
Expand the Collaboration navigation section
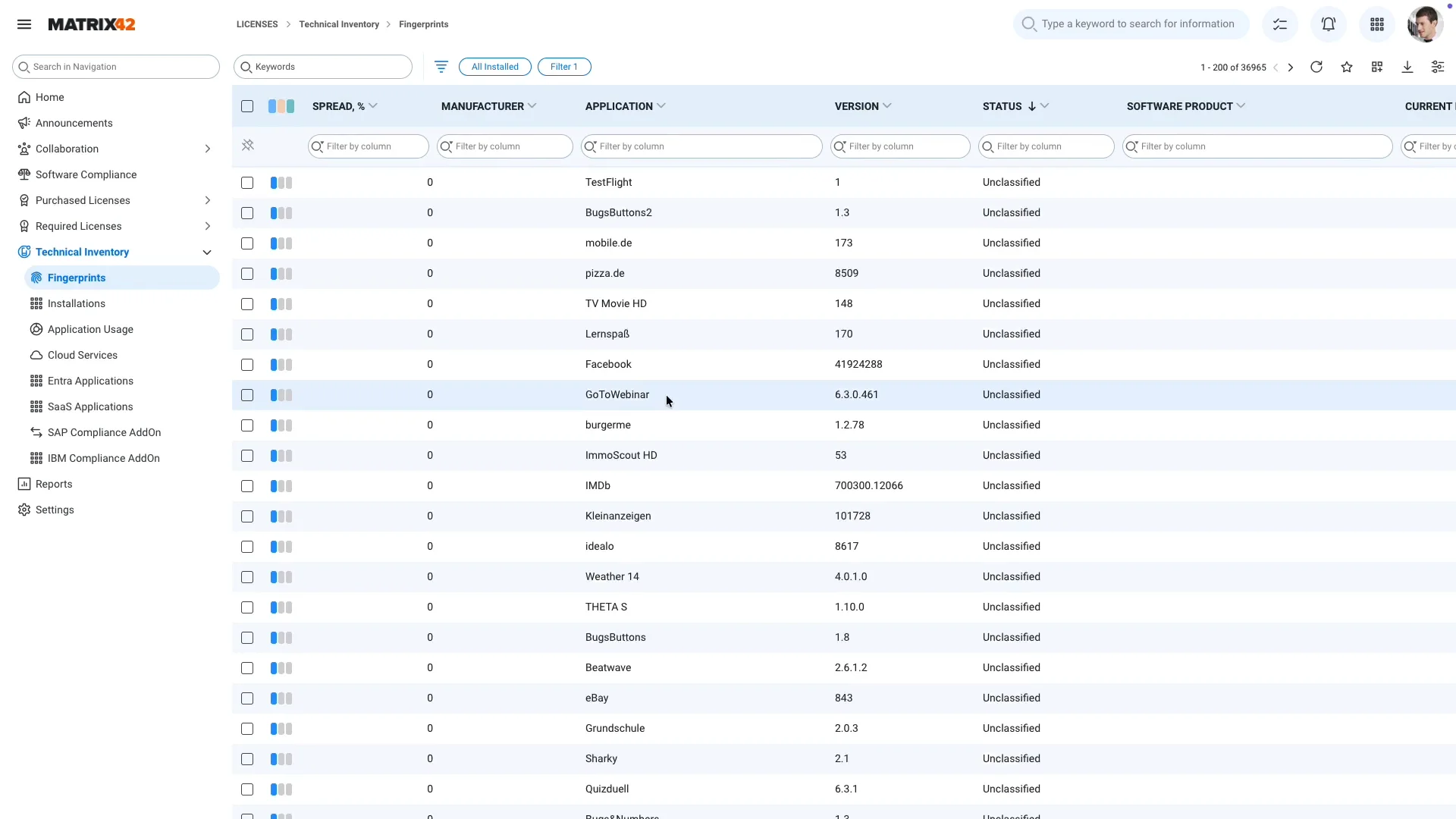207,149
